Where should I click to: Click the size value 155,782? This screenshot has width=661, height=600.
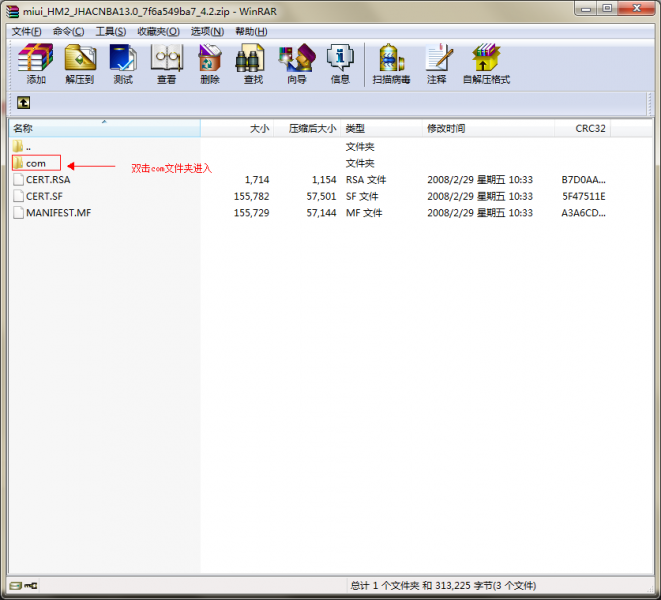(x=252, y=196)
